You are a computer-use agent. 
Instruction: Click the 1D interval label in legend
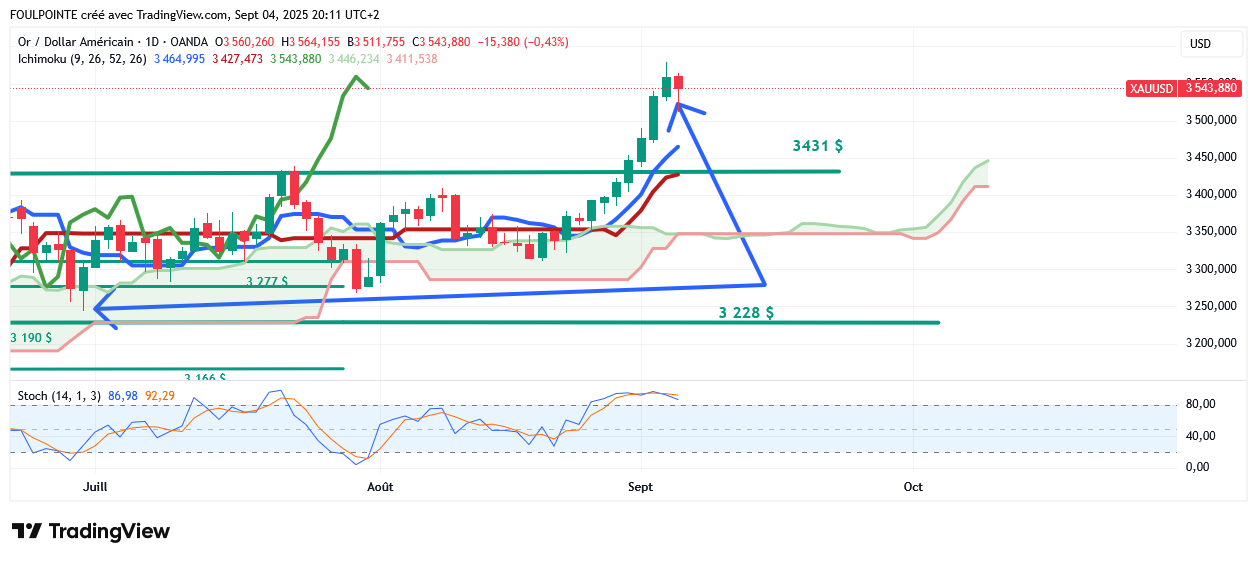[153, 42]
